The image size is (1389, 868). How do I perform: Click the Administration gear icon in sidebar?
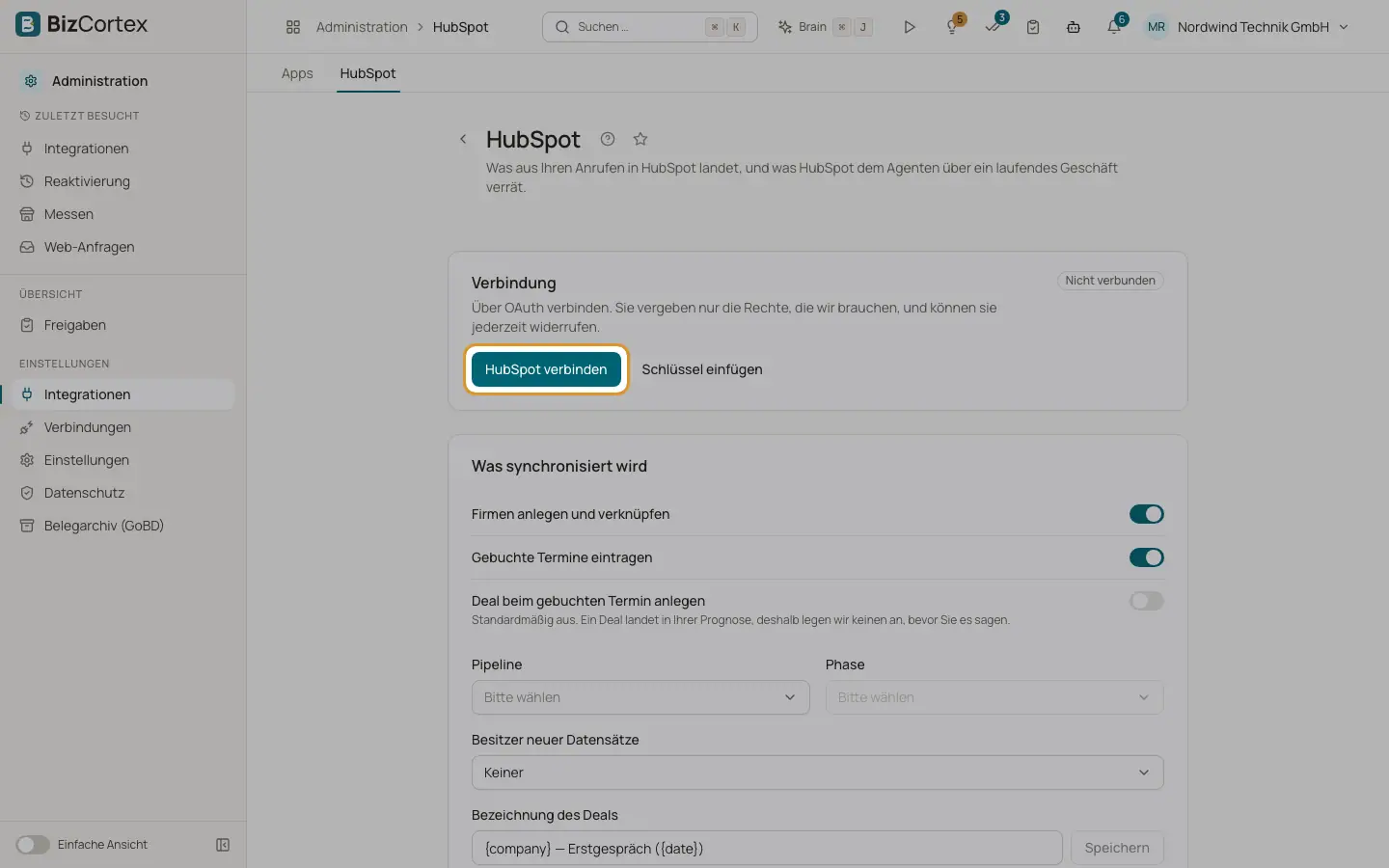coord(31,81)
